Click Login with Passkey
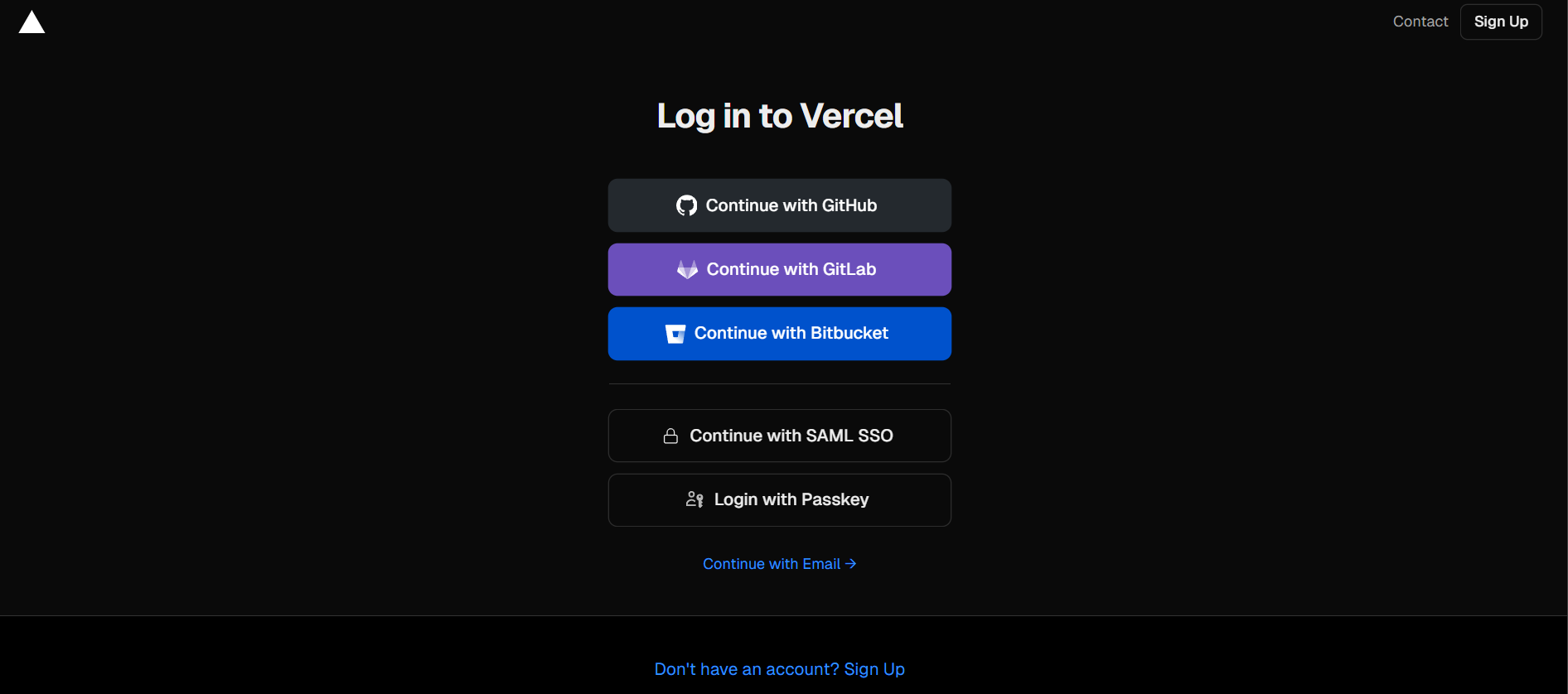Viewport: 1568px width, 694px height. tap(778, 499)
